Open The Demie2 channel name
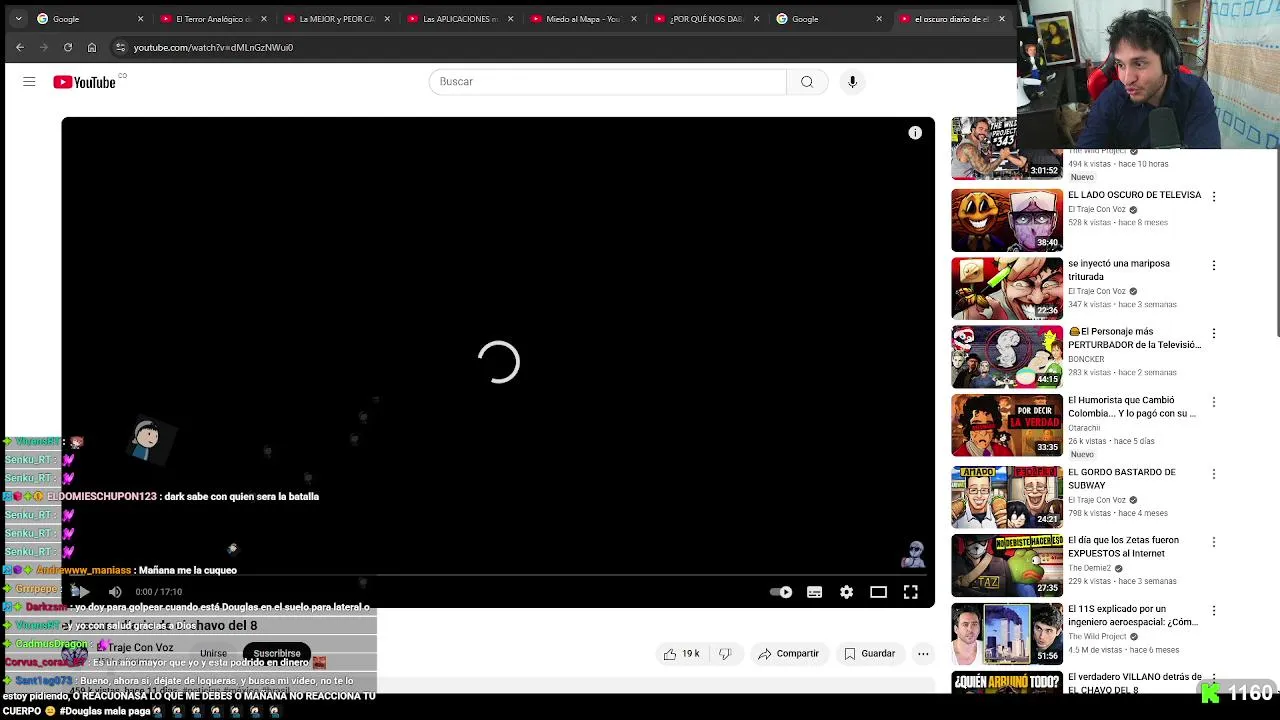Viewport: 1280px width, 720px height. 1090,568
